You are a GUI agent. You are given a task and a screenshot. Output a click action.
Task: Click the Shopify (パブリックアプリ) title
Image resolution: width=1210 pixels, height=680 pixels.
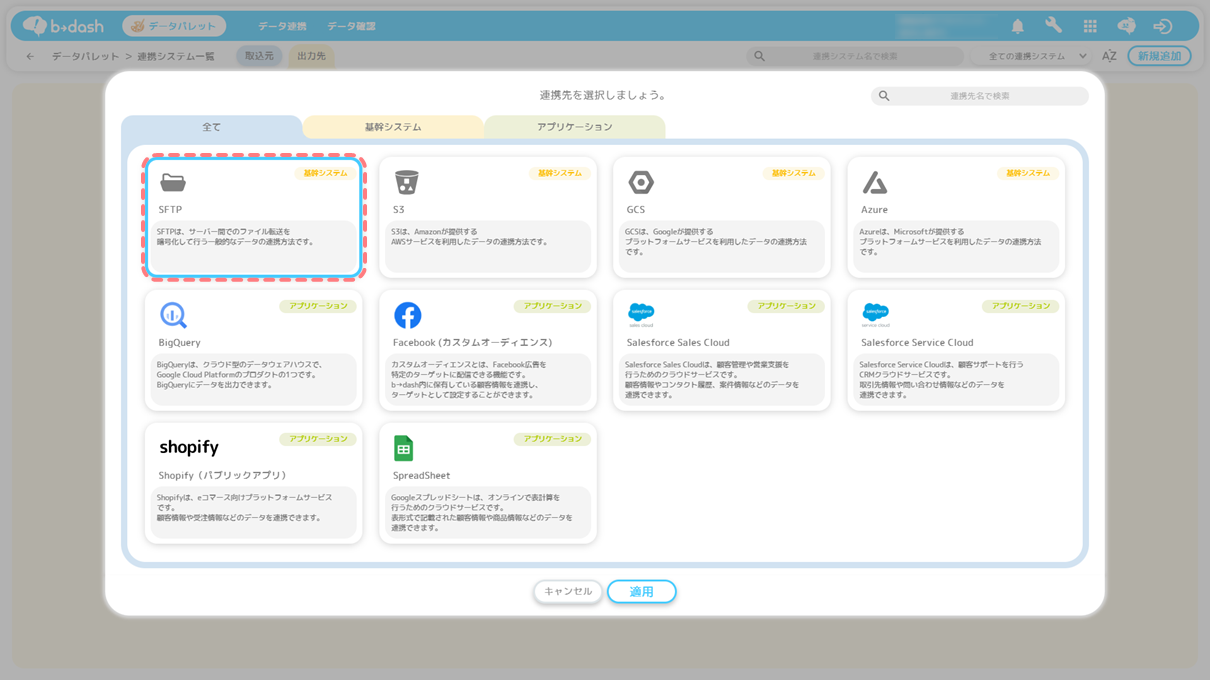click(x=224, y=476)
